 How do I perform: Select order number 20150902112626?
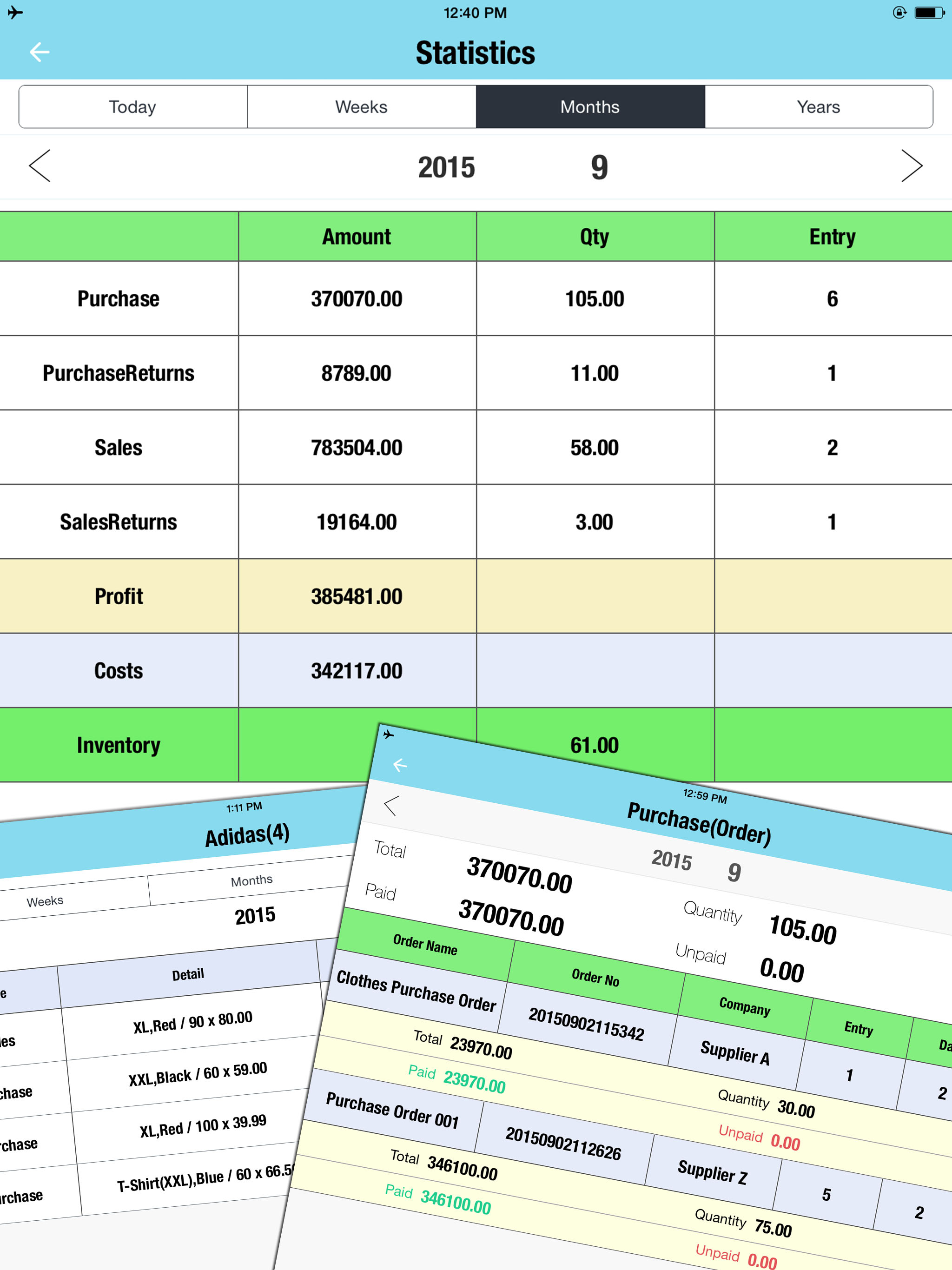point(563,1144)
